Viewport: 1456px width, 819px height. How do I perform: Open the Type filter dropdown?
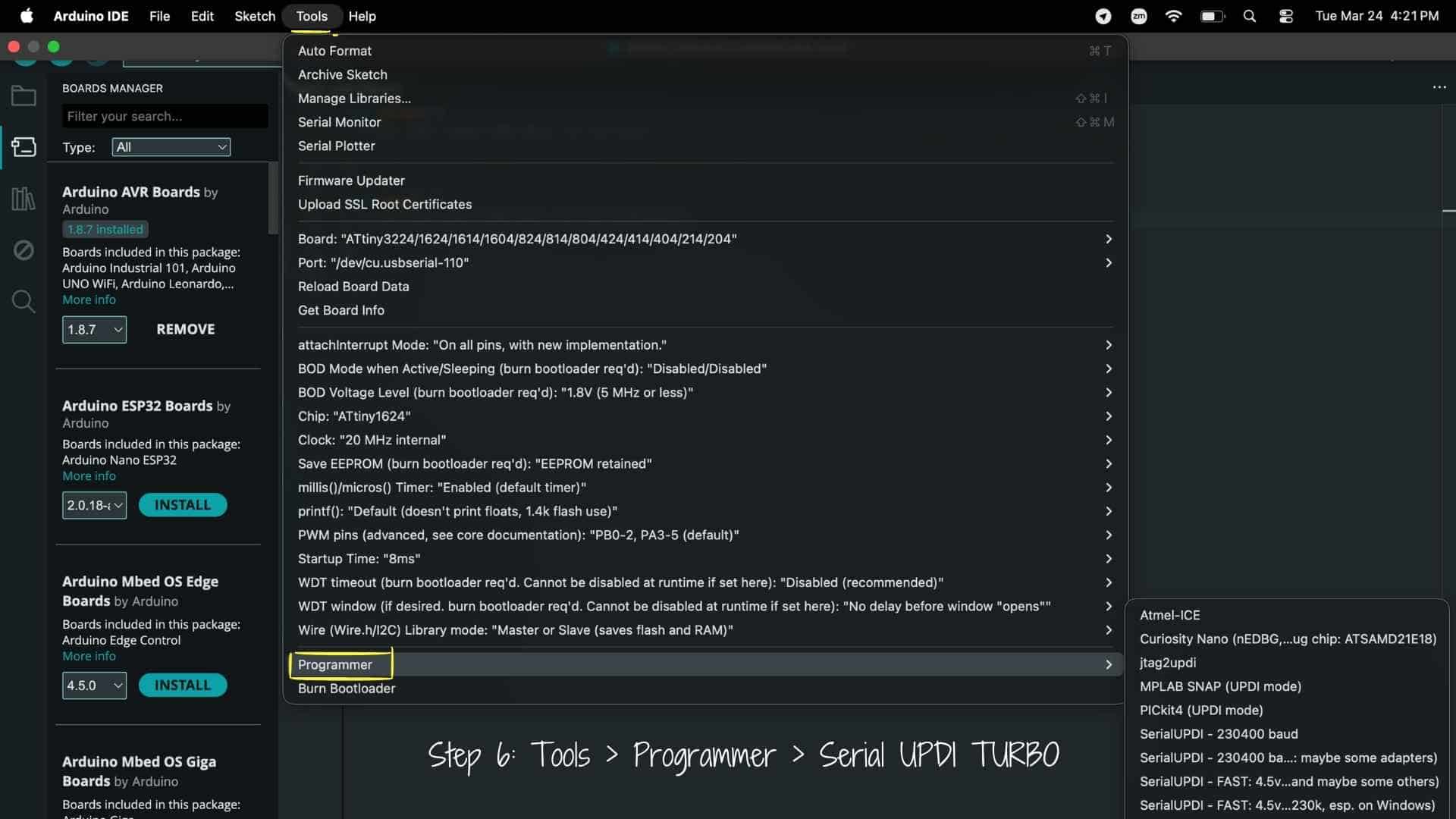pos(171,147)
